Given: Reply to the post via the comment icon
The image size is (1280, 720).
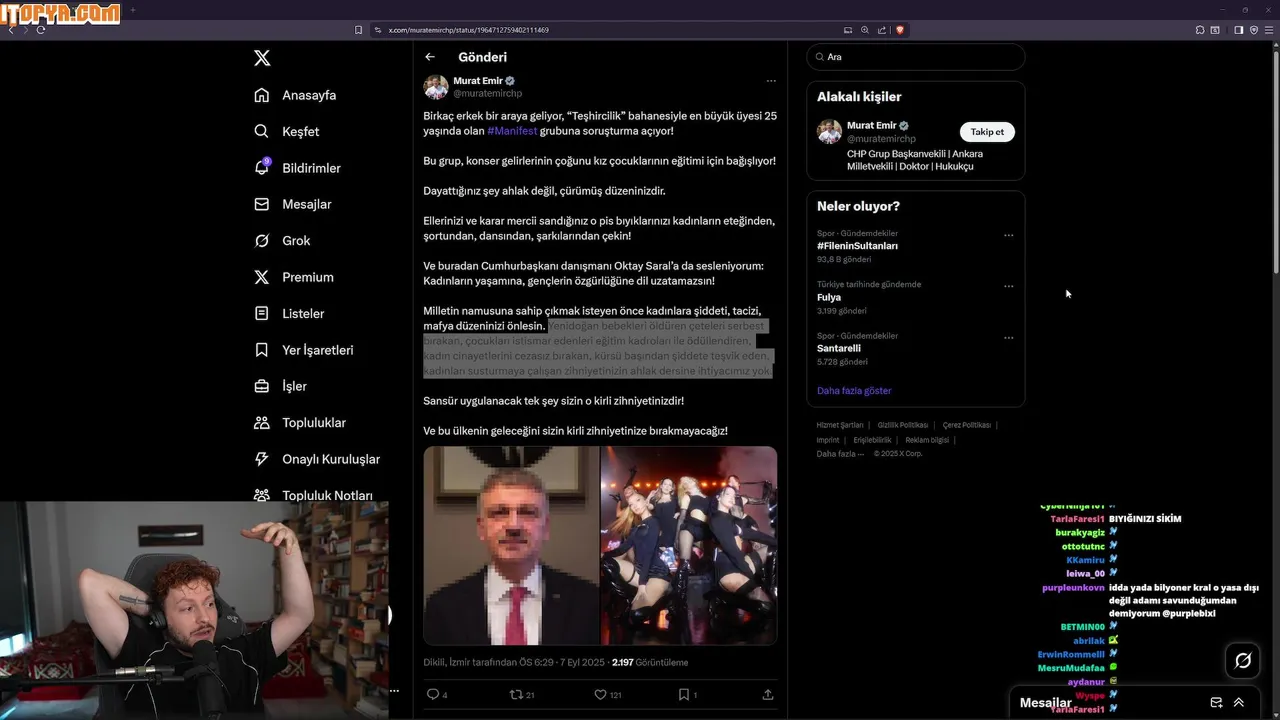Looking at the screenshot, I should coord(433,694).
